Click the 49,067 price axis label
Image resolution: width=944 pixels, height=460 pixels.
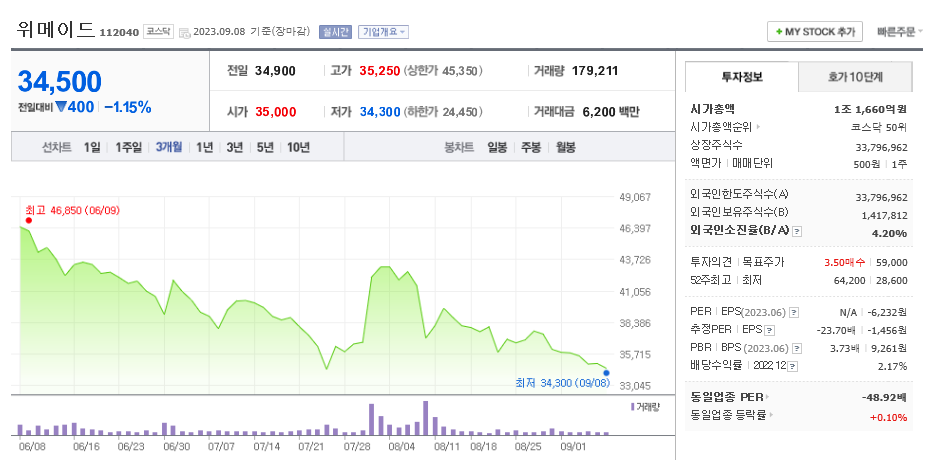pyautogui.click(x=634, y=197)
